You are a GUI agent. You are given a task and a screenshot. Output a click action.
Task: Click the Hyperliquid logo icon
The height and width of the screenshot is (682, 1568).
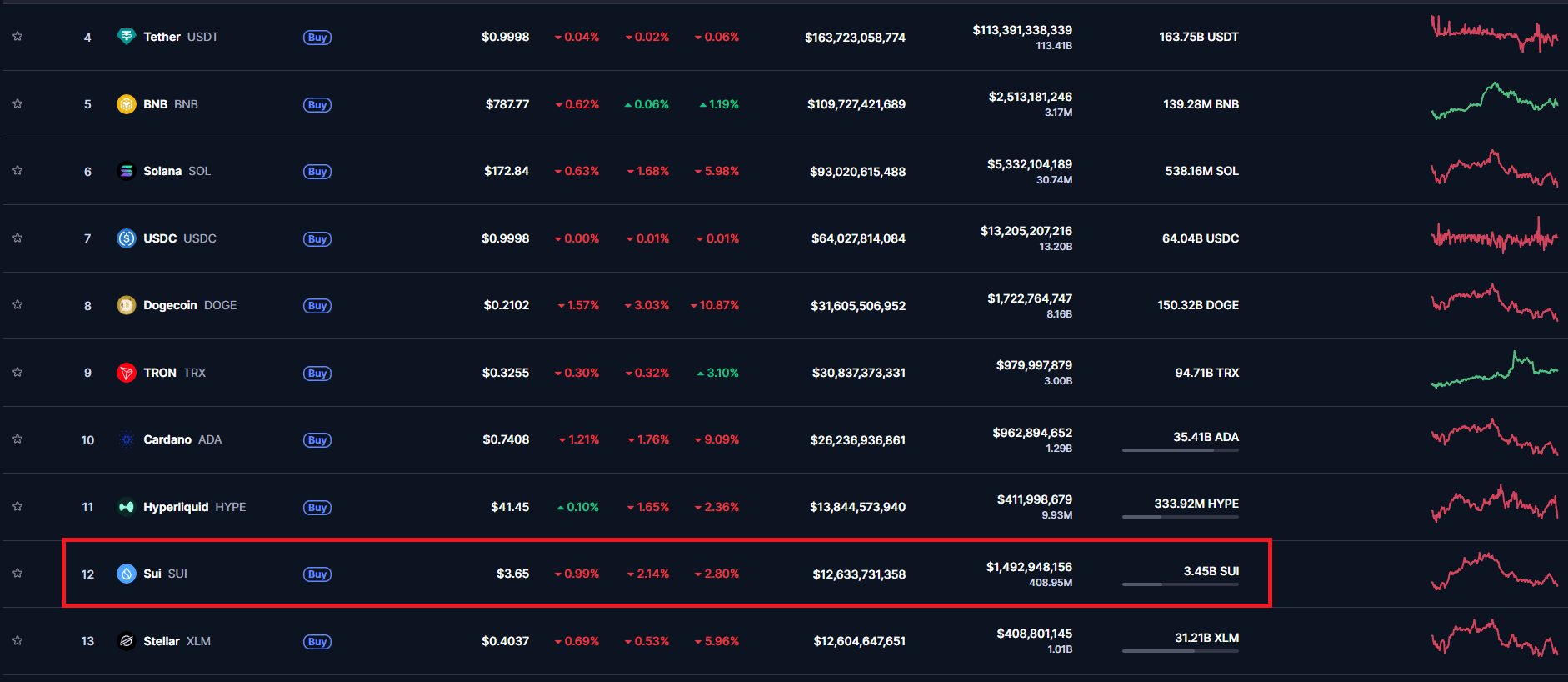coord(127,507)
